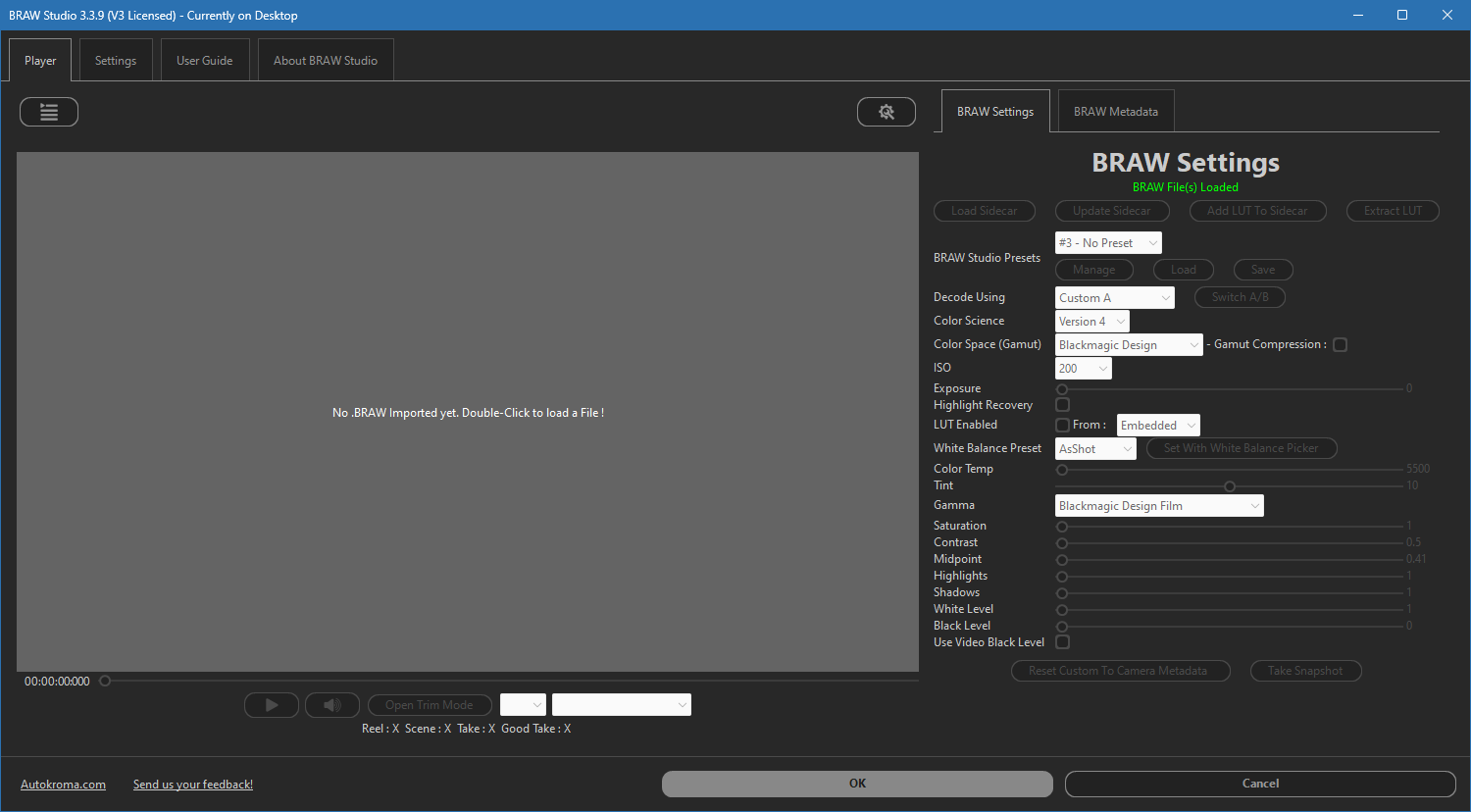This screenshot has height=812, width=1471.
Task: Expand the ISO dropdown
Action: 1084,369
